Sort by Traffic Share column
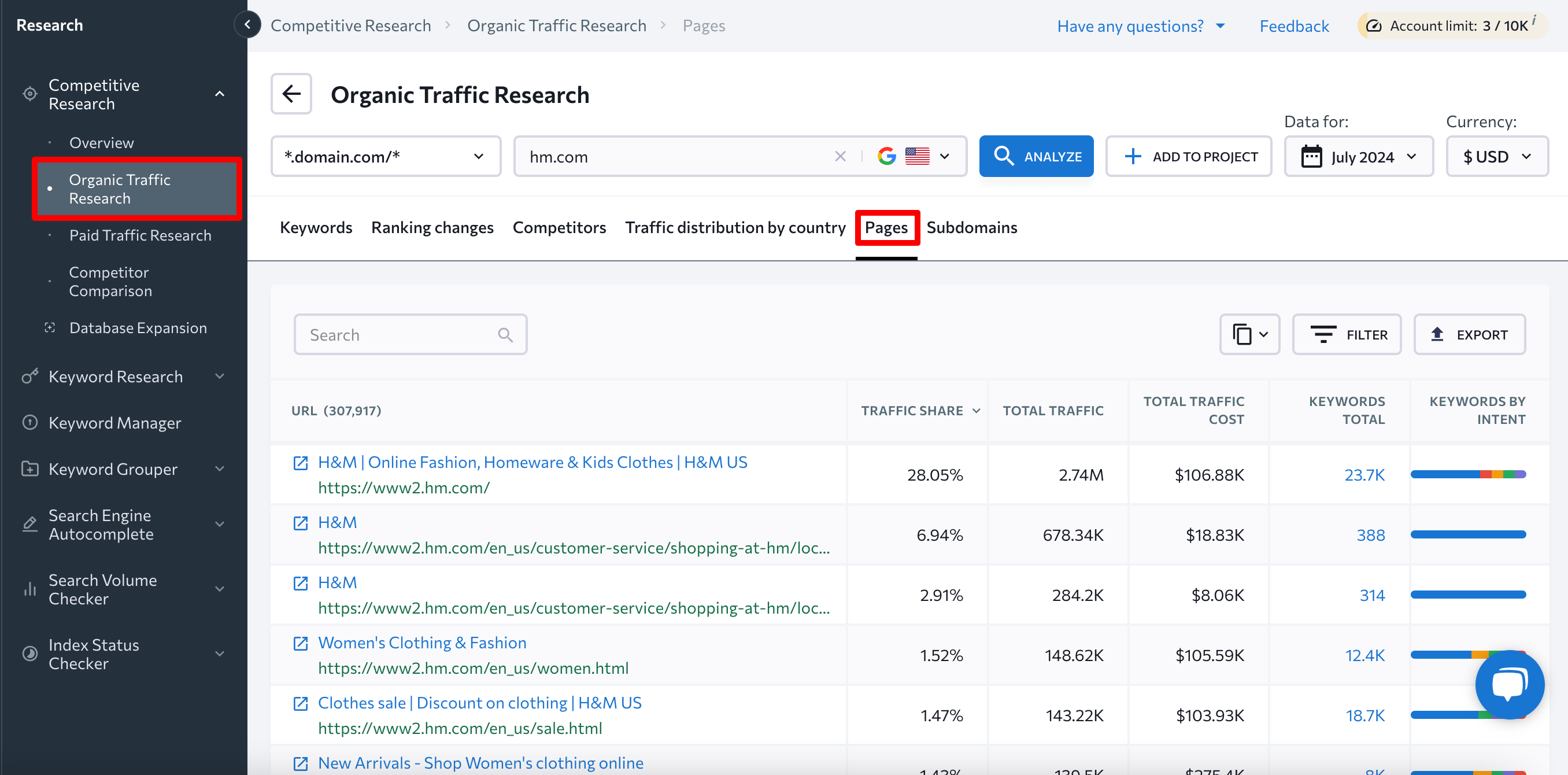Viewport: 1568px width, 775px height. (x=920, y=410)
